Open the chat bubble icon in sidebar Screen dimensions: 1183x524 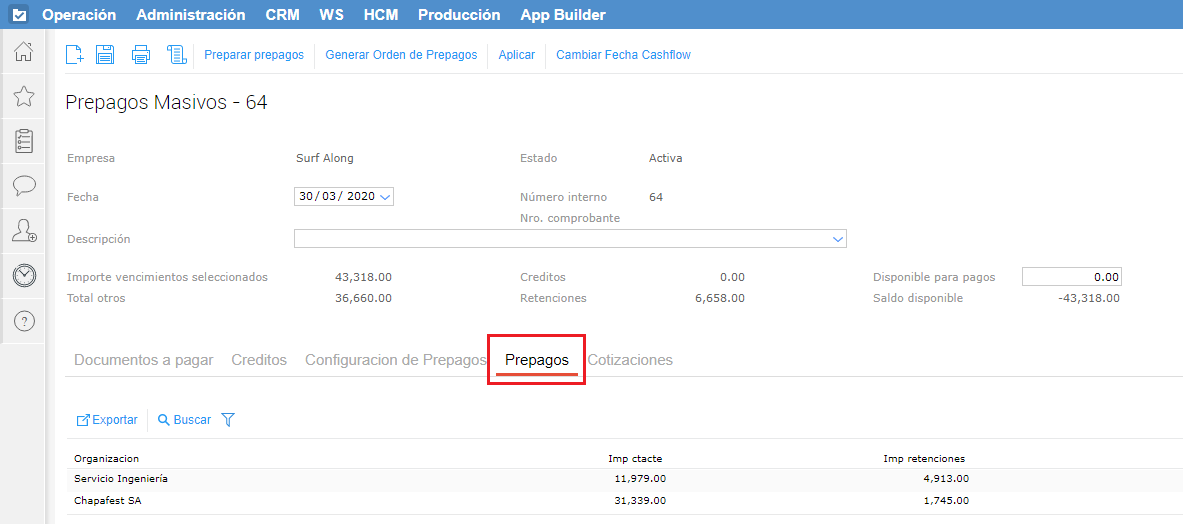pos(24,186)
